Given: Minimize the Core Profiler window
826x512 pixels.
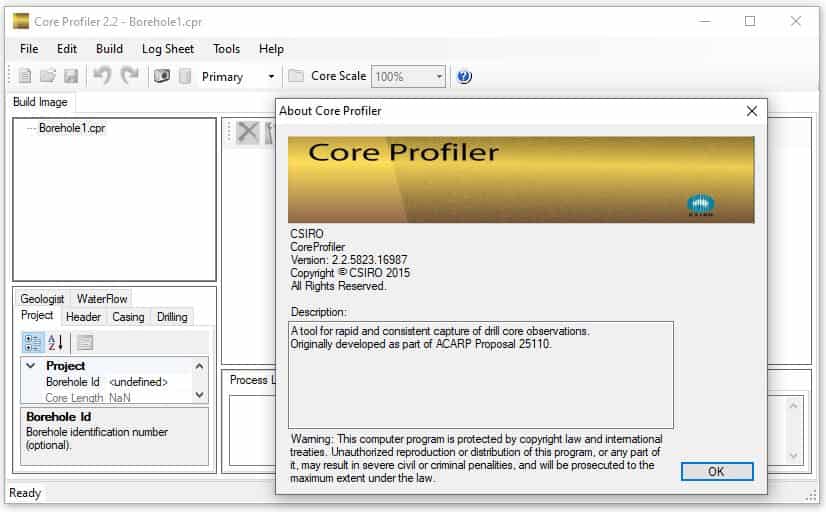Looking at the screenshot, I should (x=705, y=21).
